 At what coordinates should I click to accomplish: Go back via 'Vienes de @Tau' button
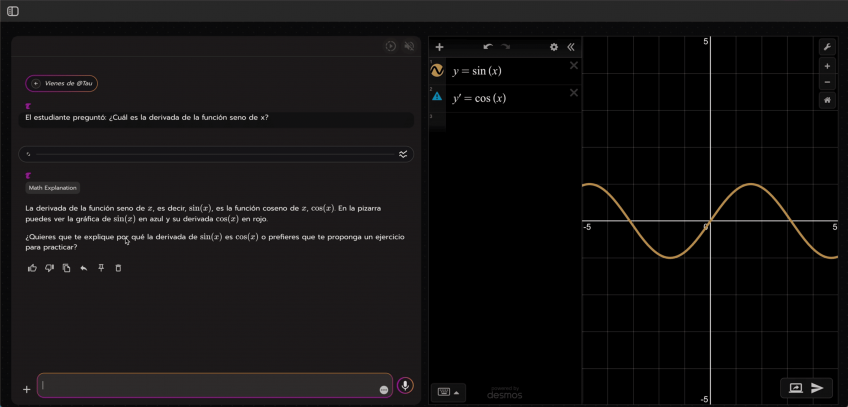(x=62, y=84)
